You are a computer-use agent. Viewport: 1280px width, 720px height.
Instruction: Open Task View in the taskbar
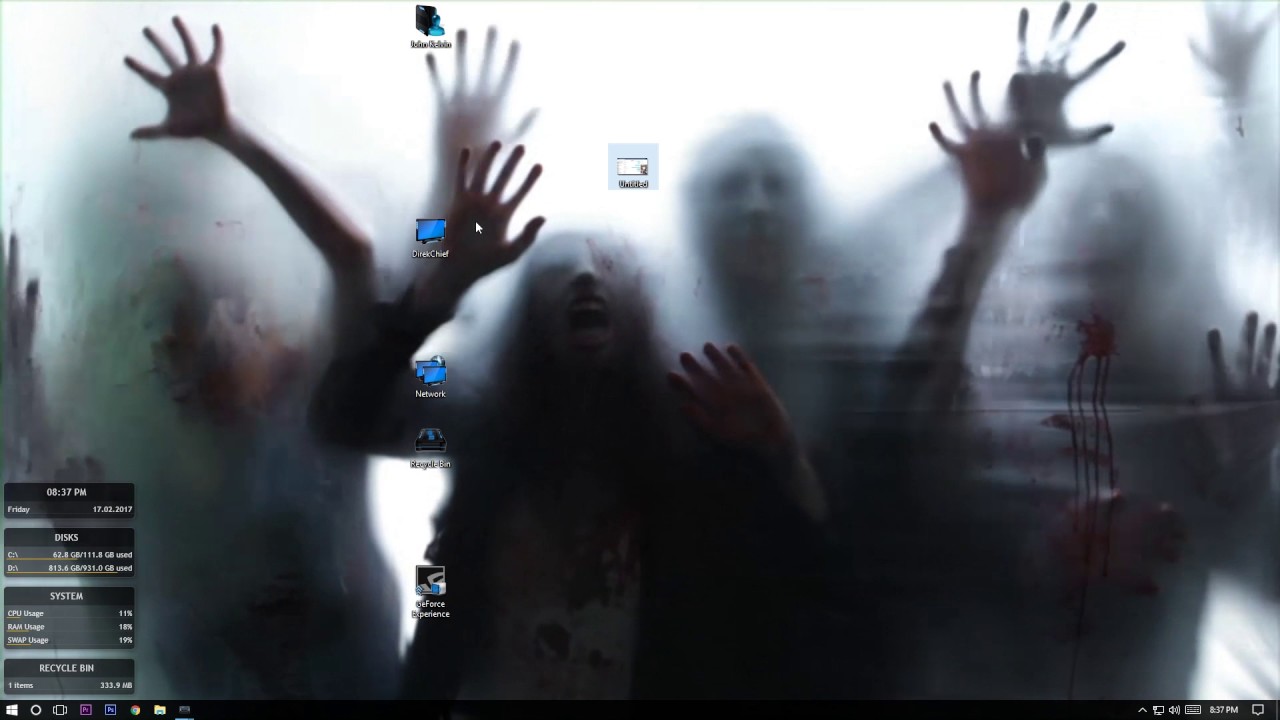[60, 710]
